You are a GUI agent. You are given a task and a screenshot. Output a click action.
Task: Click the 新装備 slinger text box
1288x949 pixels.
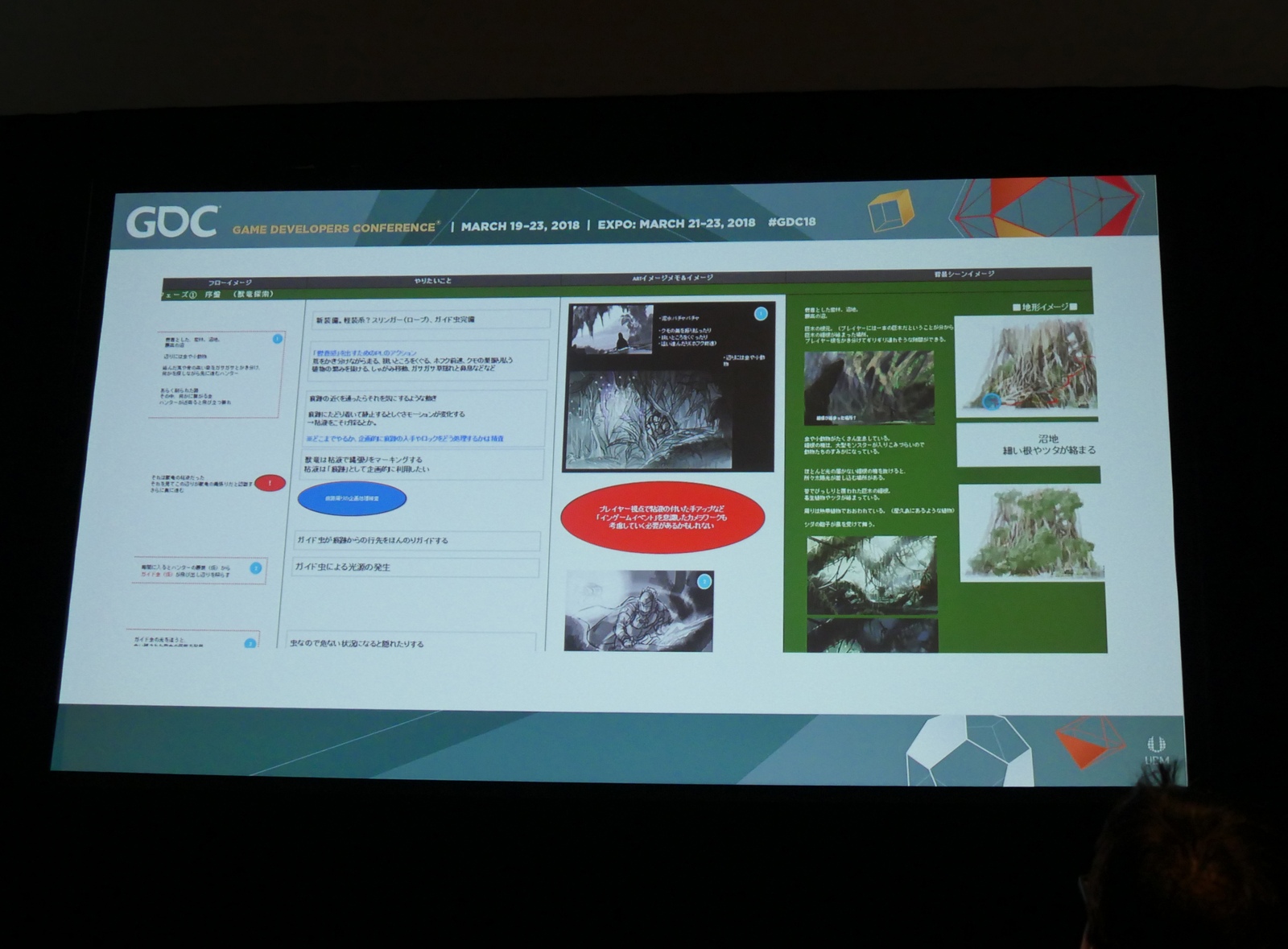[x=431, y=320]
